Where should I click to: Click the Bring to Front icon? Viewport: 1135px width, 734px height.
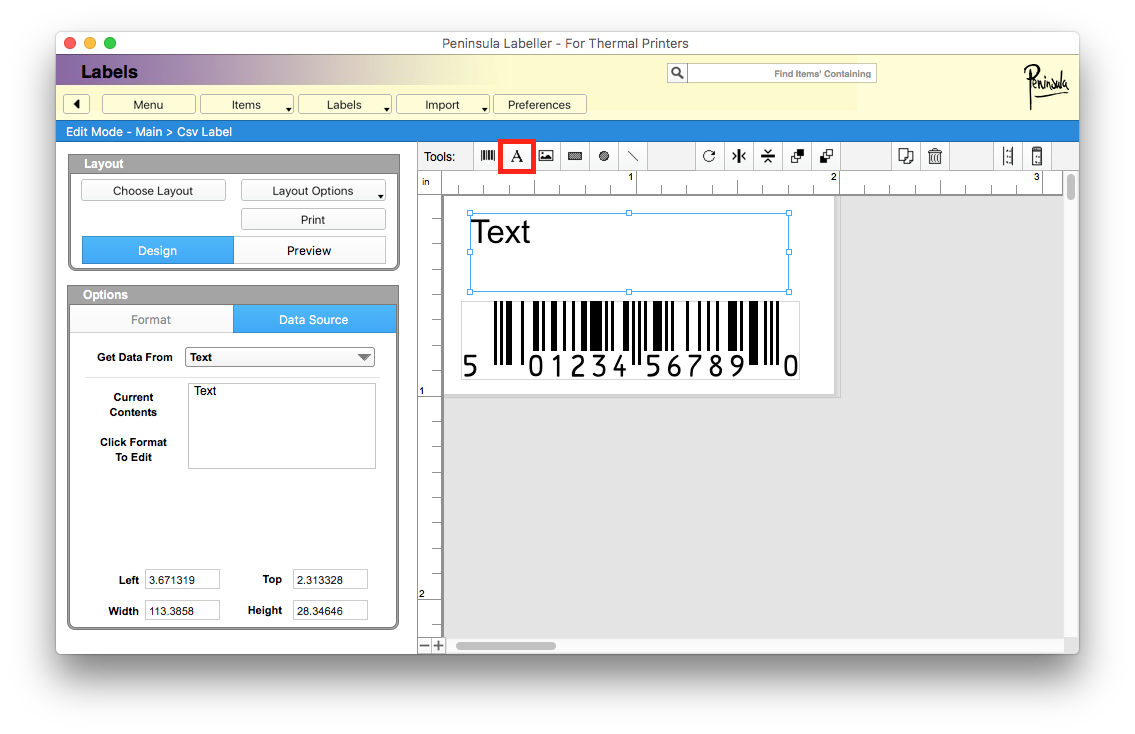pyautogui.click(x=797, y=156)
